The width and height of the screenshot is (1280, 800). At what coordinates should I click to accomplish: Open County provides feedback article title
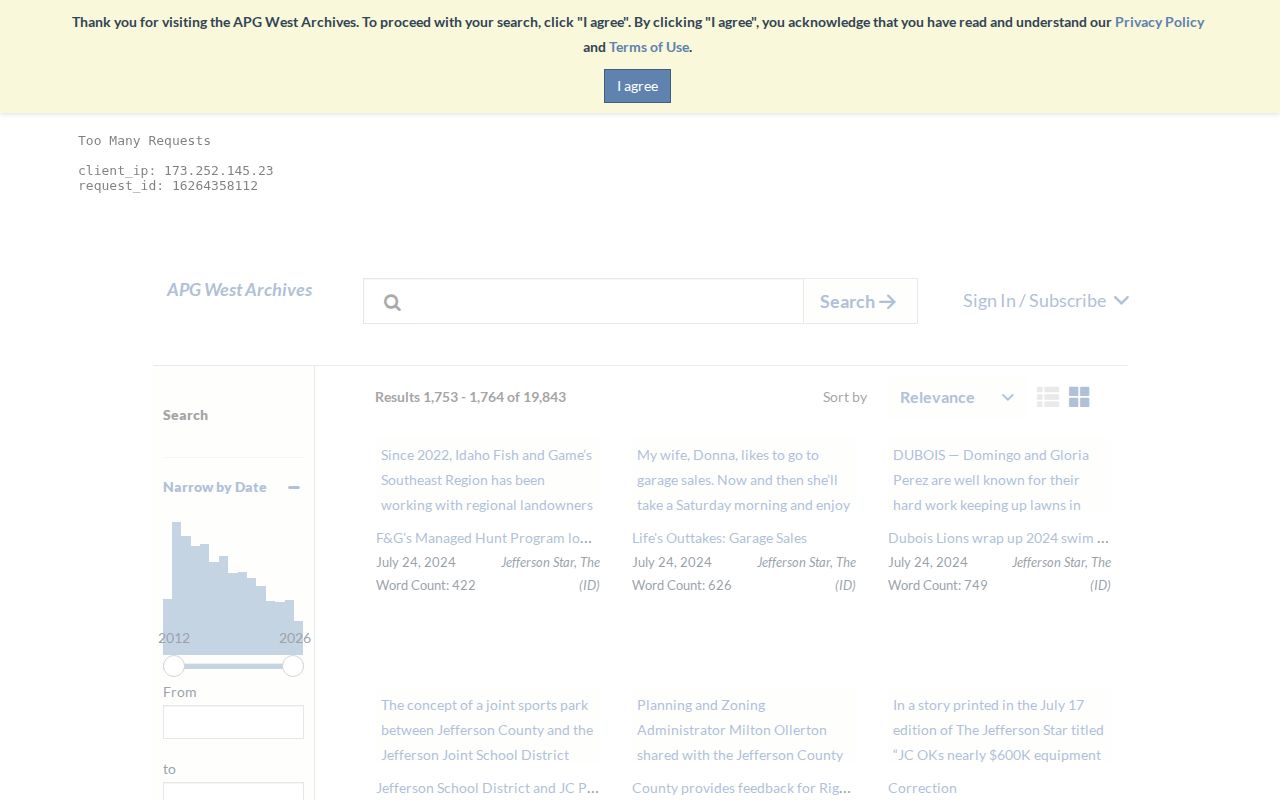click(x=741, y=788)
